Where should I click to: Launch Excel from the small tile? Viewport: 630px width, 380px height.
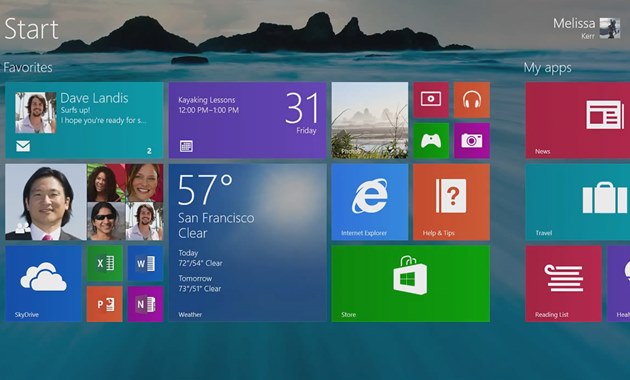pyautogui.click(x=105, y=264)
